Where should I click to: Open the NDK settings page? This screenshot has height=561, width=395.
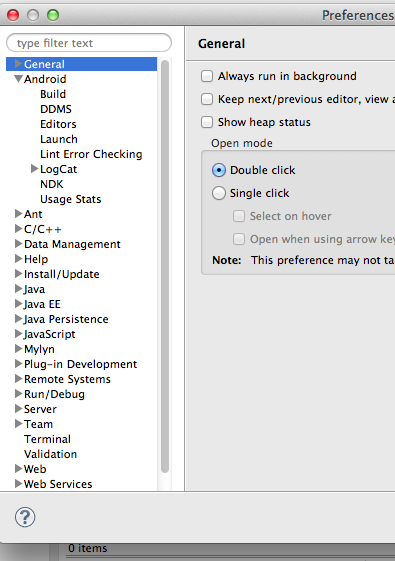tap(52, 184)
